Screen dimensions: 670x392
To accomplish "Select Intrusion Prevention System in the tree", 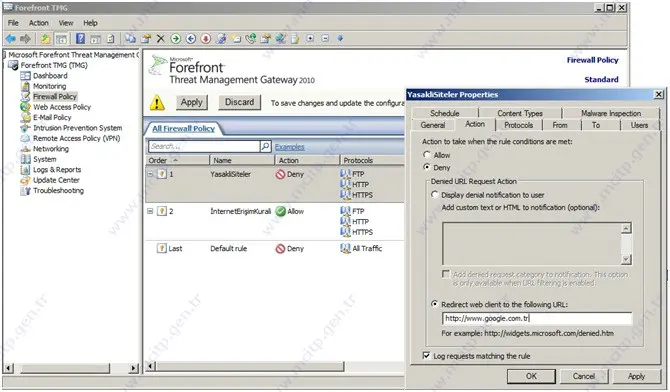I will point(77,128).
